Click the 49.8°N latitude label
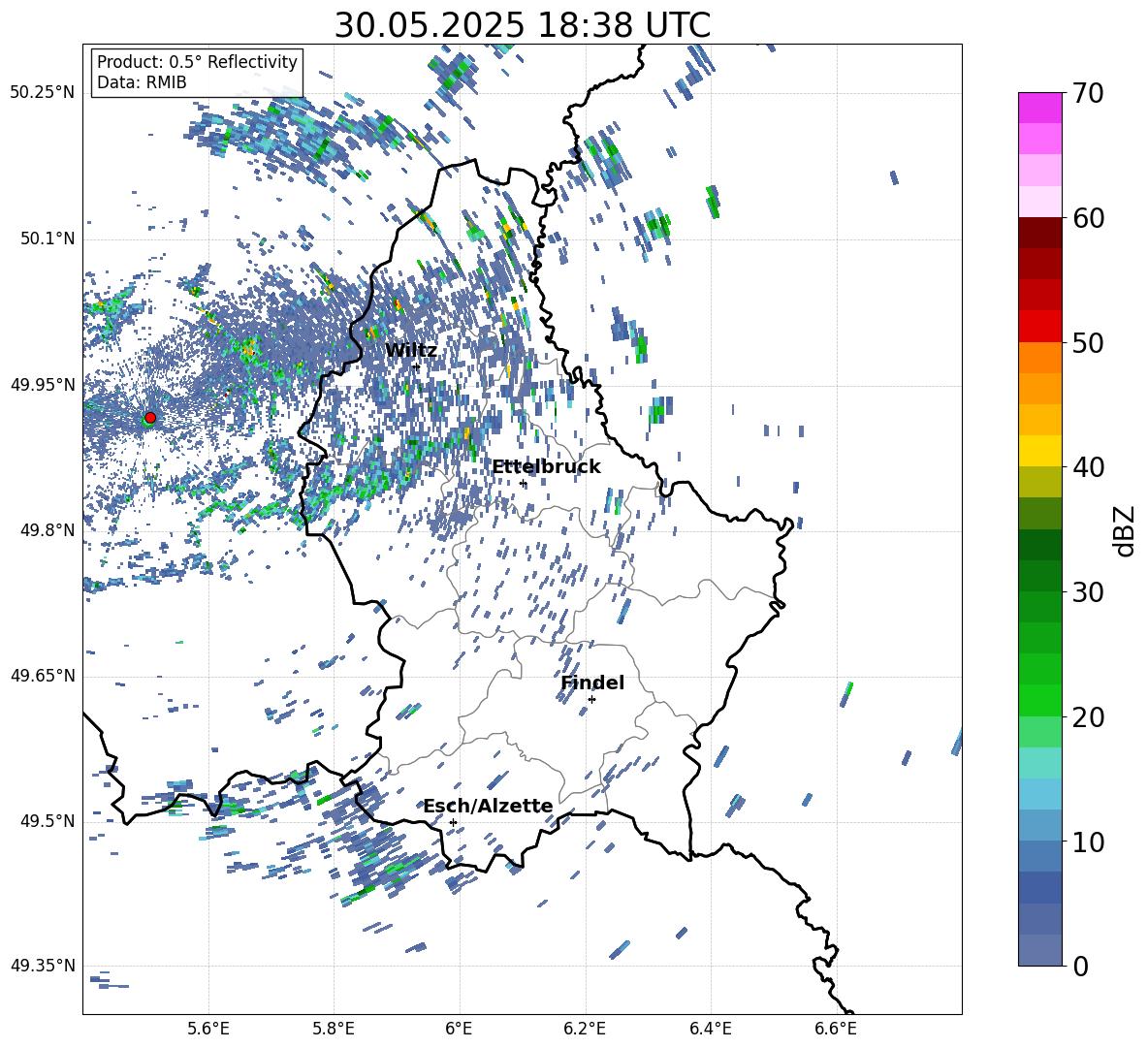 48,530
